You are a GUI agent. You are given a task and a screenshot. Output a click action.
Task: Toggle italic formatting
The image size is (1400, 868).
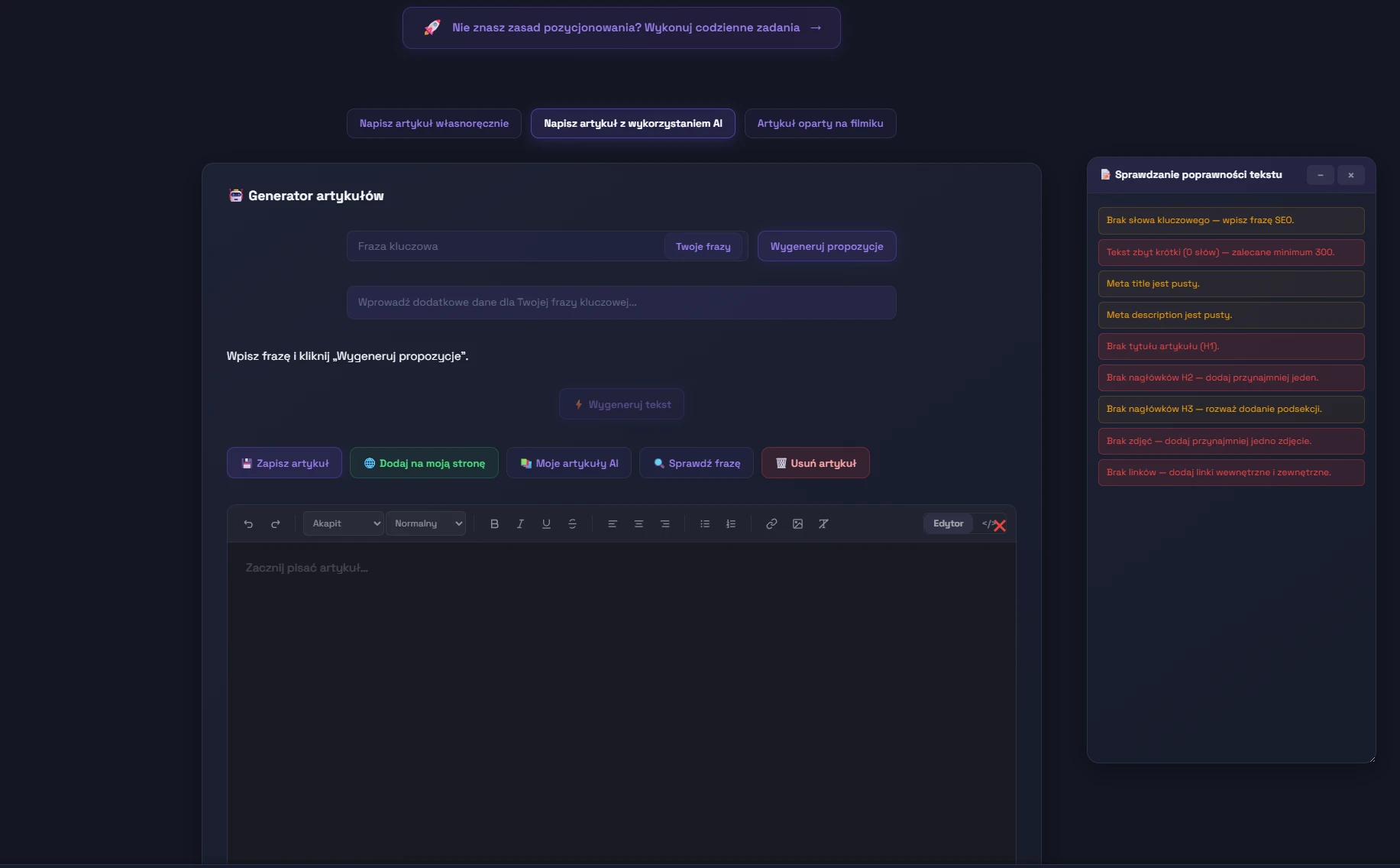520,524
